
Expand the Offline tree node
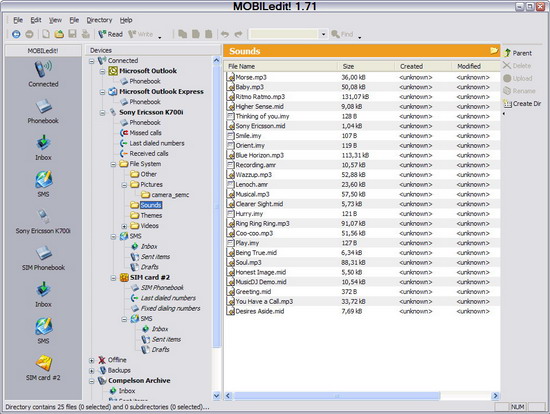point(92,361)
